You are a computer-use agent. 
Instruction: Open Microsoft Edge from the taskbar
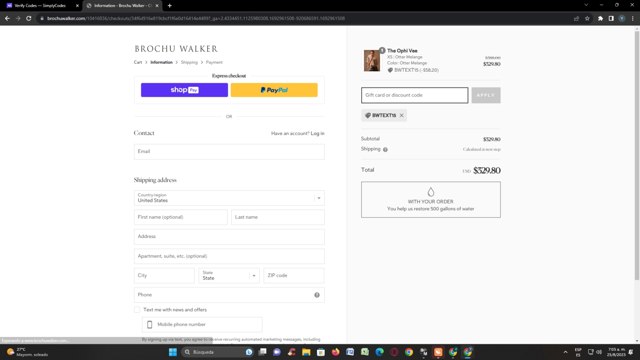pos(380,352)
